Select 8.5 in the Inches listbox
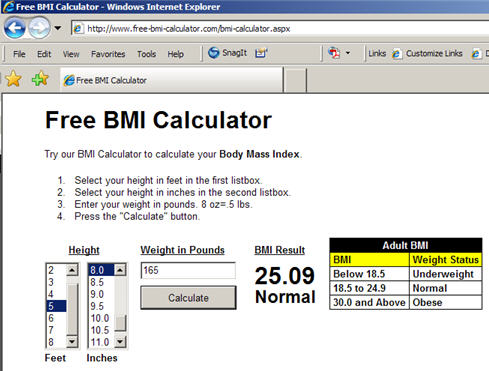The height and width of the screenshot is (371, 489). tap(101, 282)
